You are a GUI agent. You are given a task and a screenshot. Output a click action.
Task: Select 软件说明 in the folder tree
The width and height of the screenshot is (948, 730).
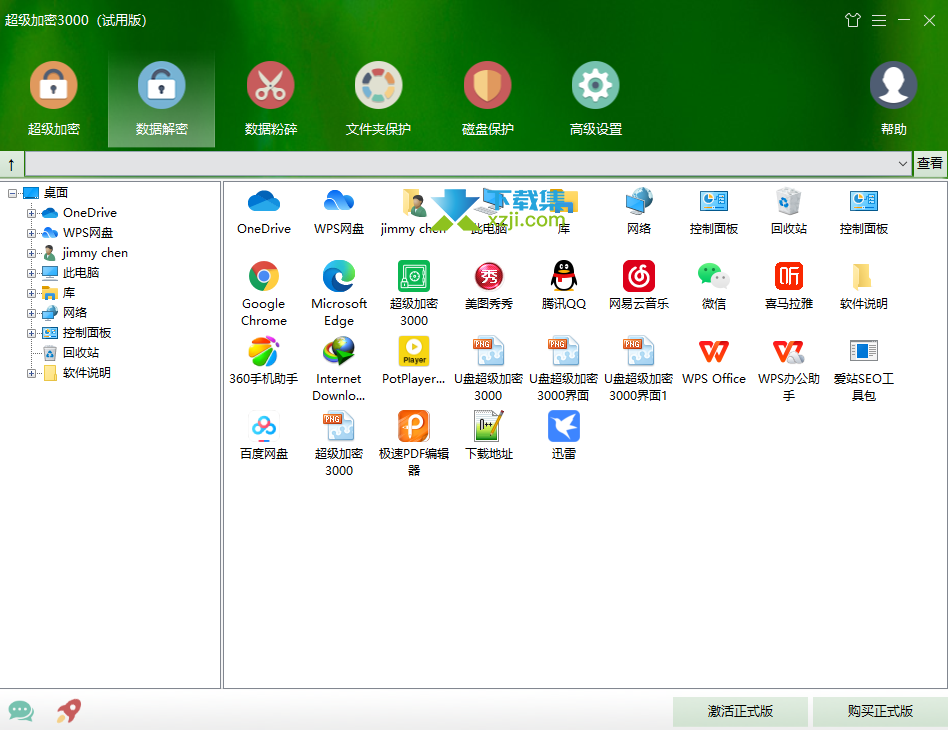87,373
